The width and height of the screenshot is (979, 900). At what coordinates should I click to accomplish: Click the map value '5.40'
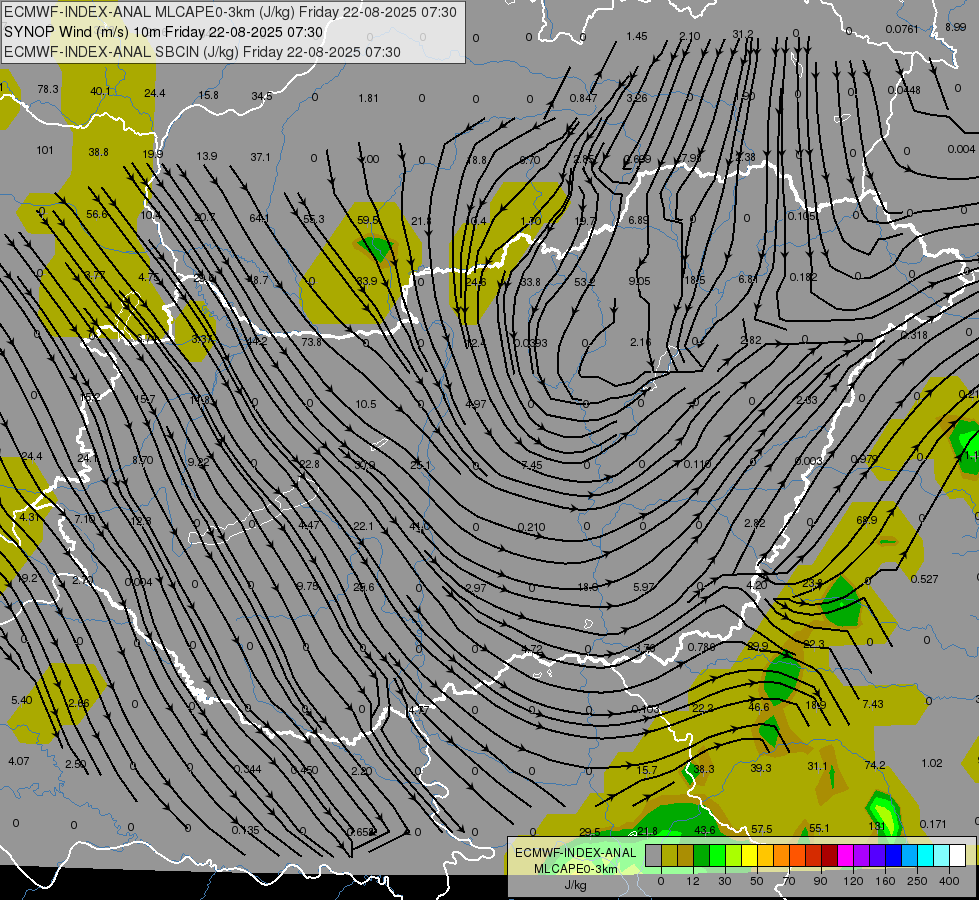pyautogui.click(x=21, y=700)
